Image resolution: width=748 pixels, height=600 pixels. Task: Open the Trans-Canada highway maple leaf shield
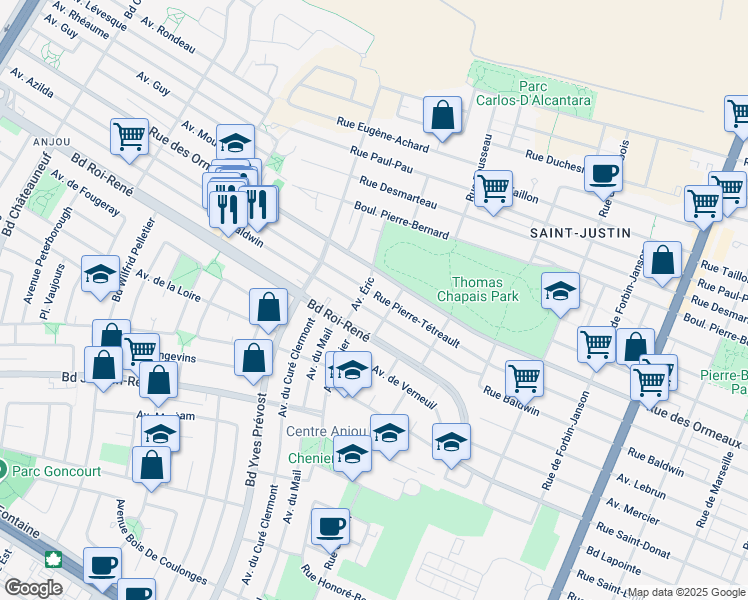[53, 559]
